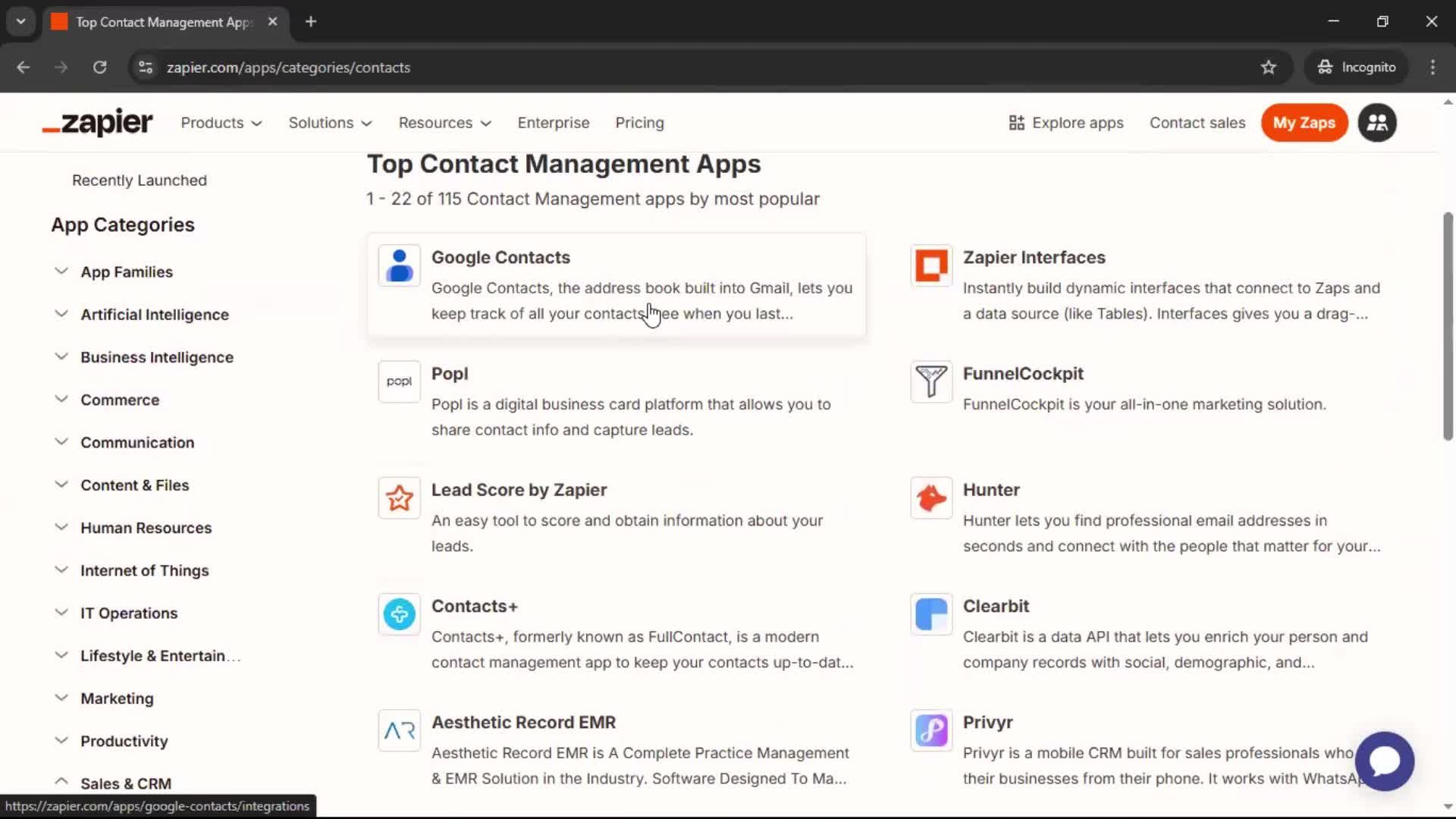The image size is (1456, 819).
Task: Open the Aesthetic Record EMR title link
Action: (x=523, y=722)
